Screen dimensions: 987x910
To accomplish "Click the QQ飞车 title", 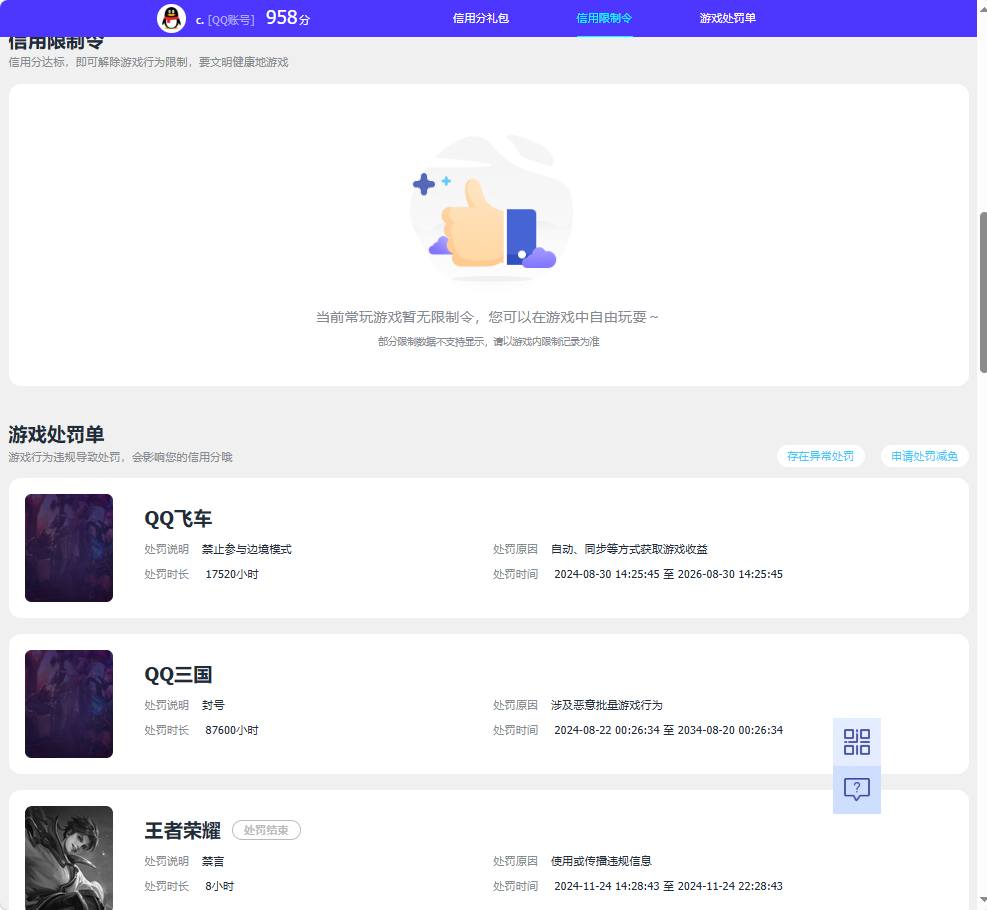I will (178, 519).
